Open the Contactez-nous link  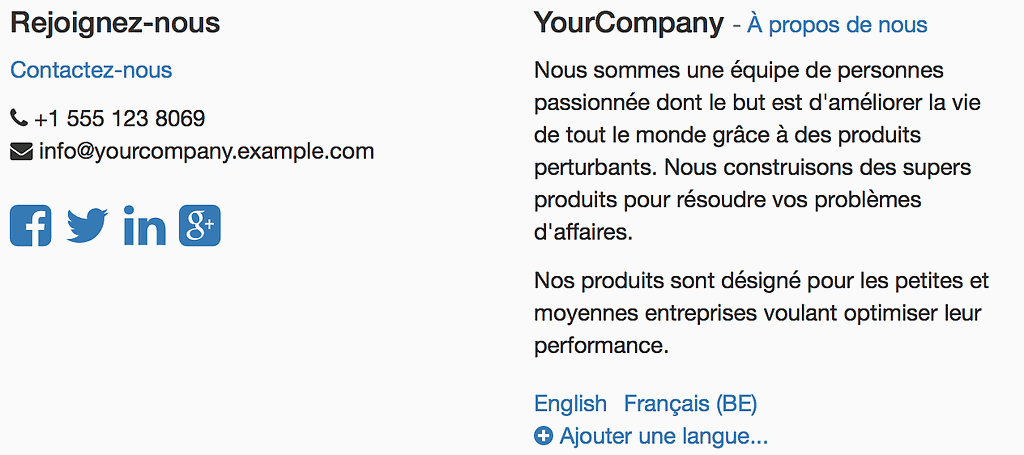click(91, 70)
